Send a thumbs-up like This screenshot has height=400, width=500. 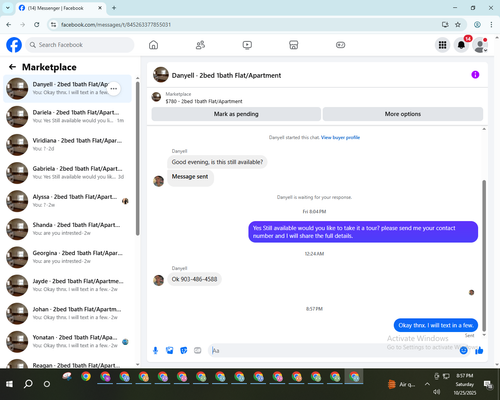[479, 350]
